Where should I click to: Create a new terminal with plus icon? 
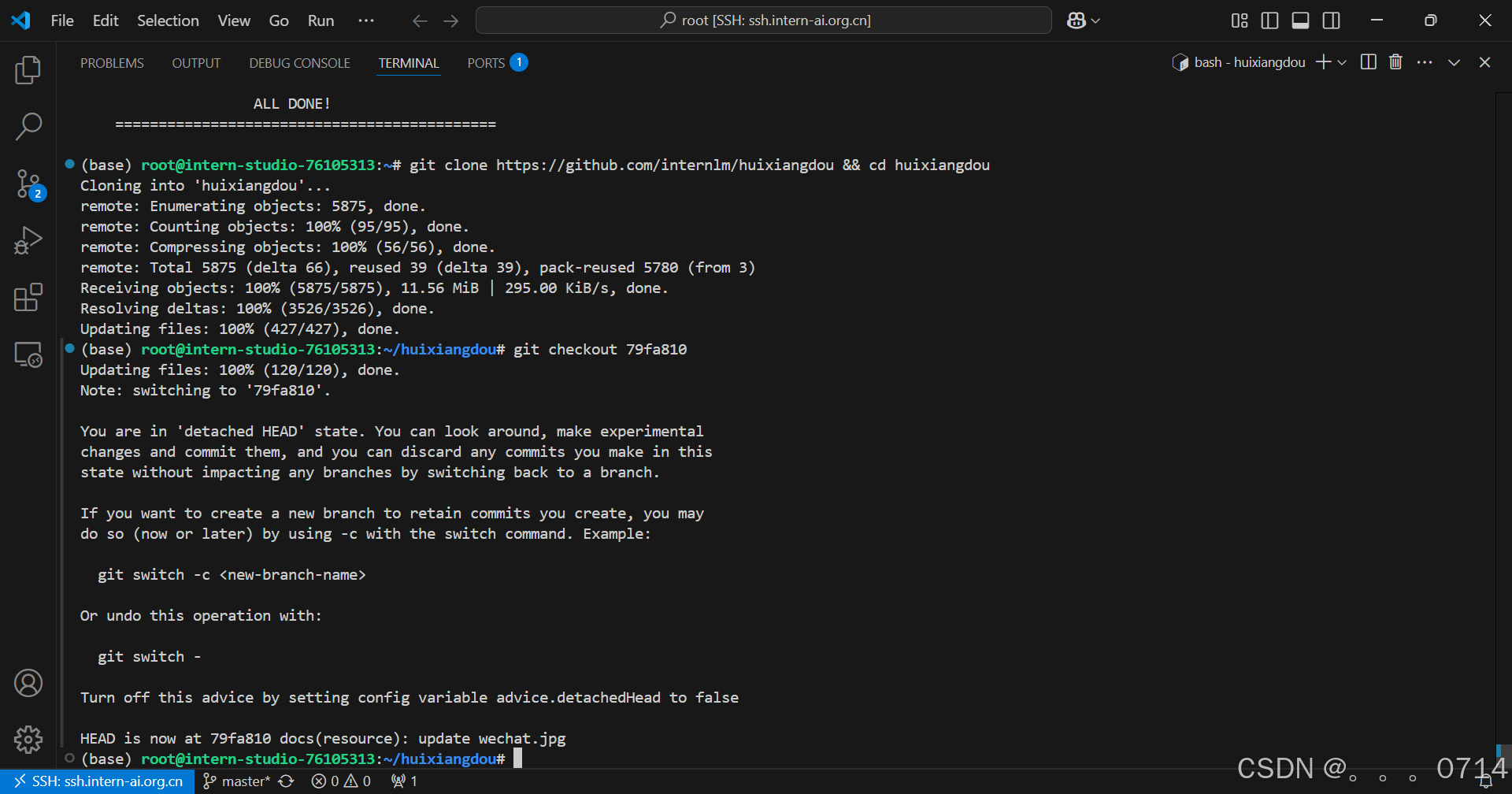[x=1323, y=62]
